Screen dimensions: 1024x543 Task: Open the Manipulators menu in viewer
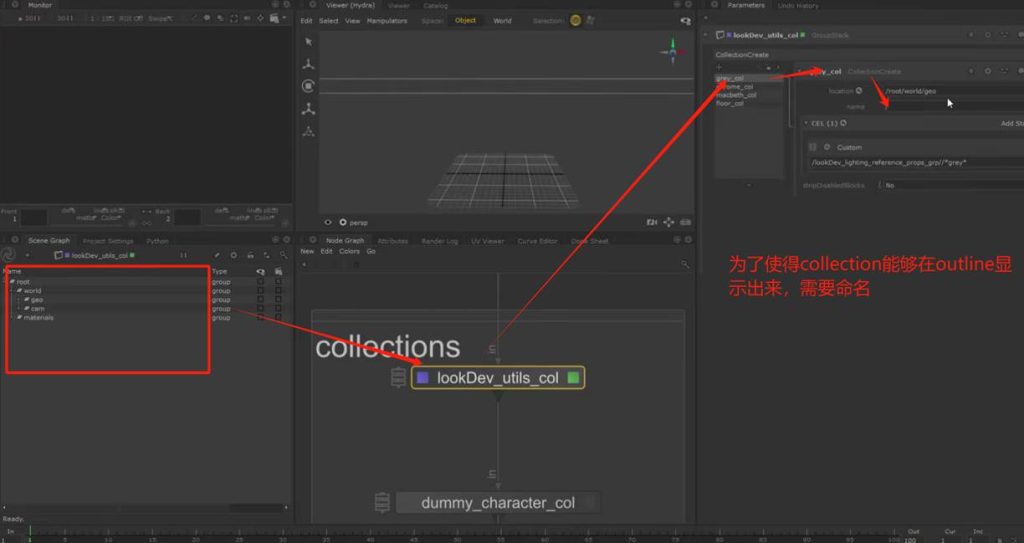pos(386,21)
